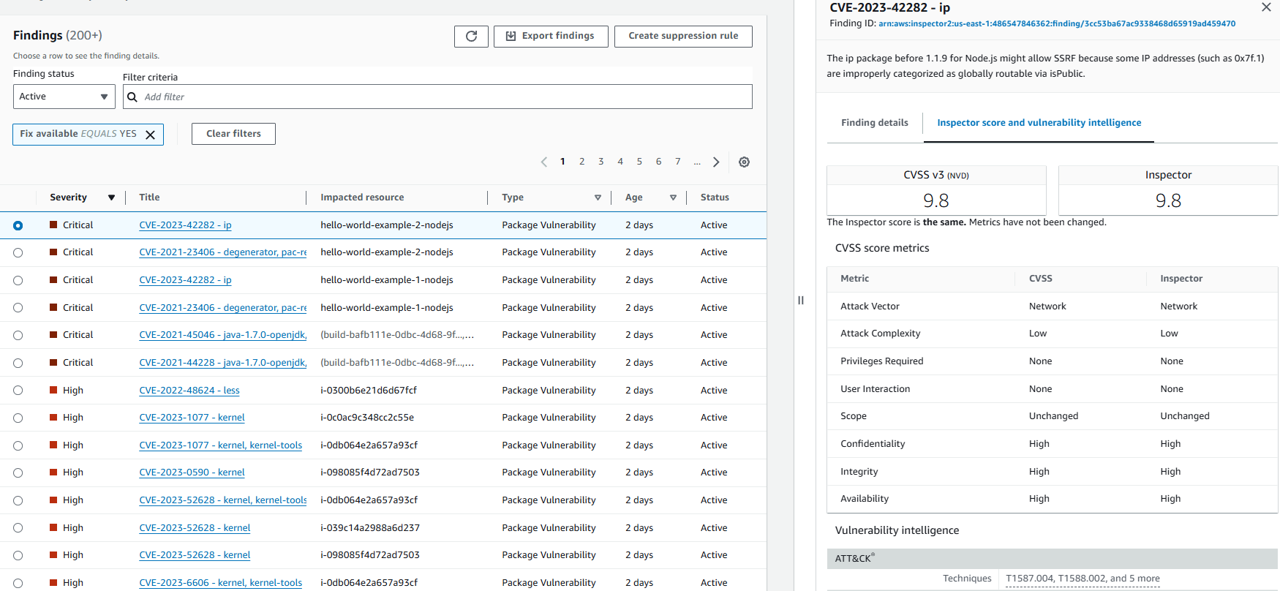
Task: Select radio for CVE-2023-0590 kernel row
Action: tap(18, 473)
